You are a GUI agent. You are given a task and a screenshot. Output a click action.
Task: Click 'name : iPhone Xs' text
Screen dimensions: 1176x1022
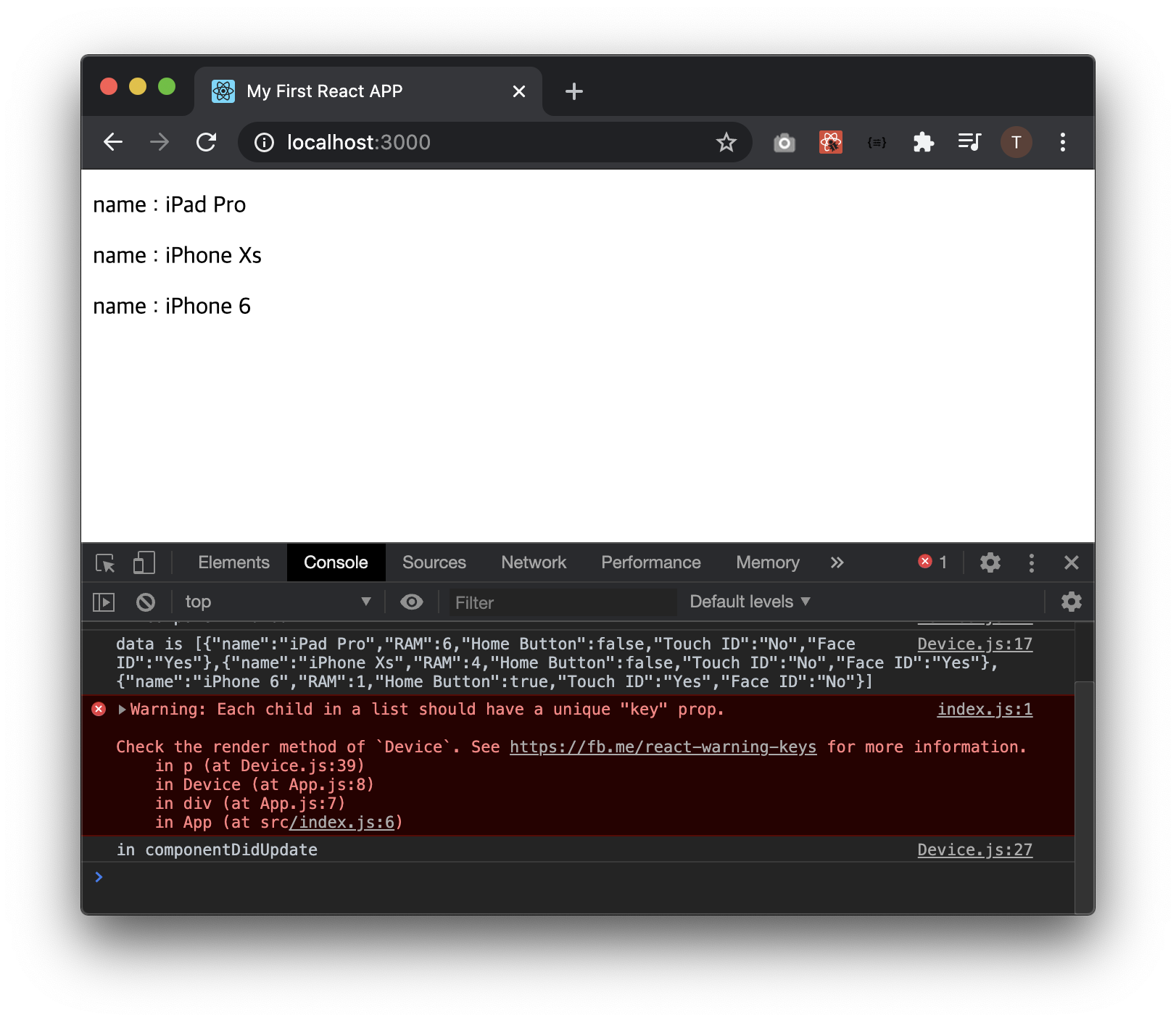pos(178,255)
